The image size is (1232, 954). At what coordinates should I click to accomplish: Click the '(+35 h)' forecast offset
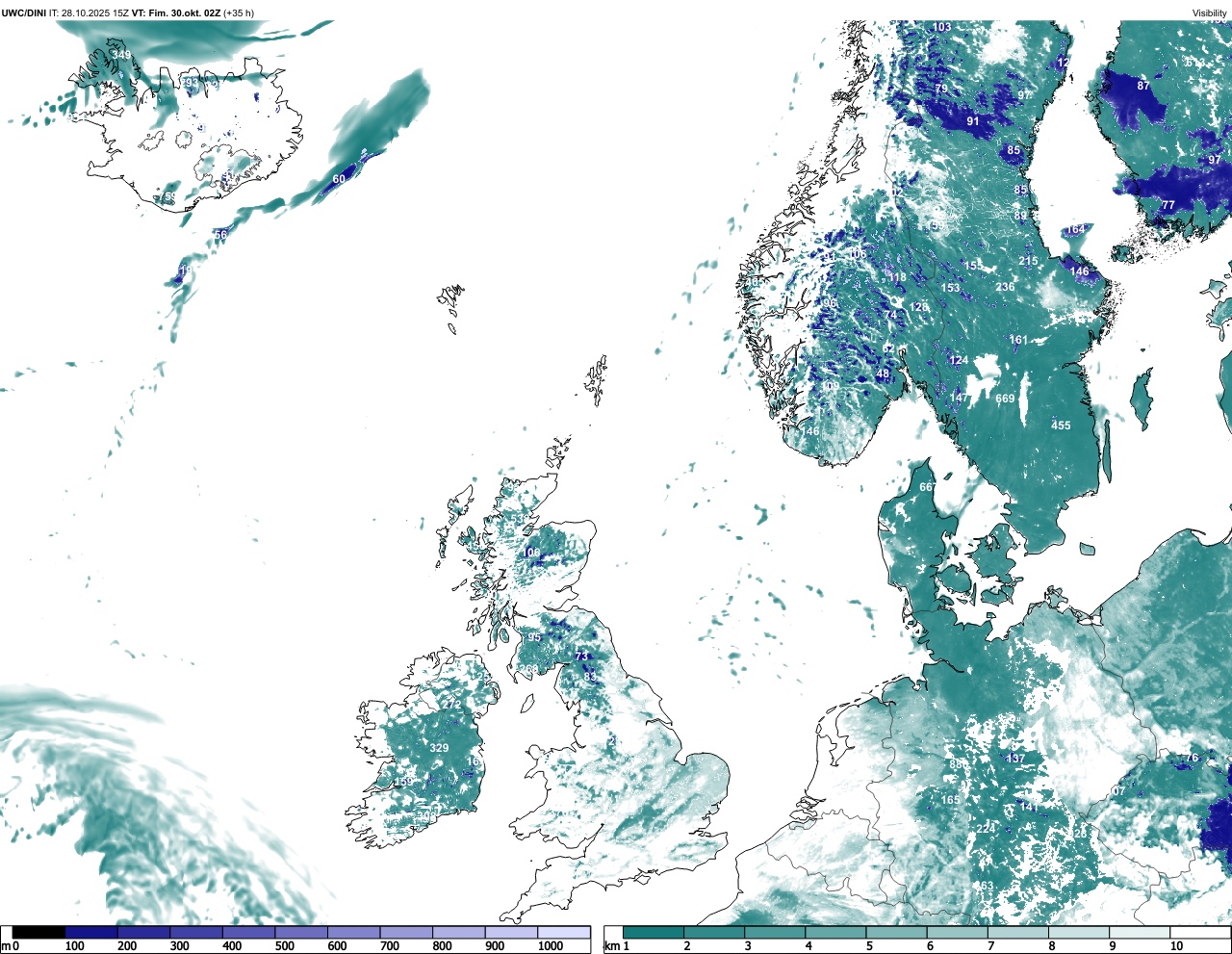[239, 13]
